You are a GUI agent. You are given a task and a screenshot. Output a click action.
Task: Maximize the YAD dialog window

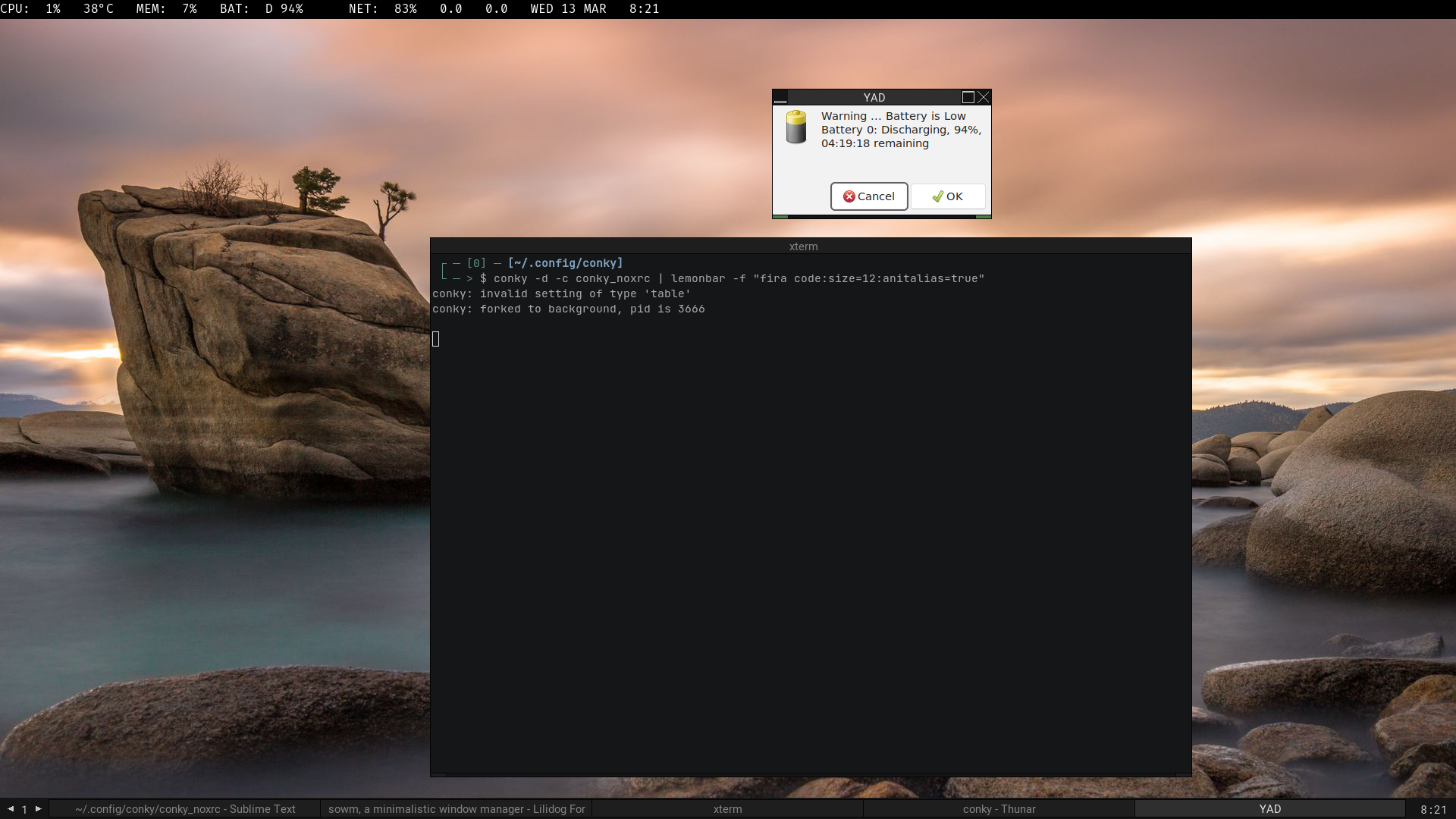pyautogui.click(x=968, y=97)
